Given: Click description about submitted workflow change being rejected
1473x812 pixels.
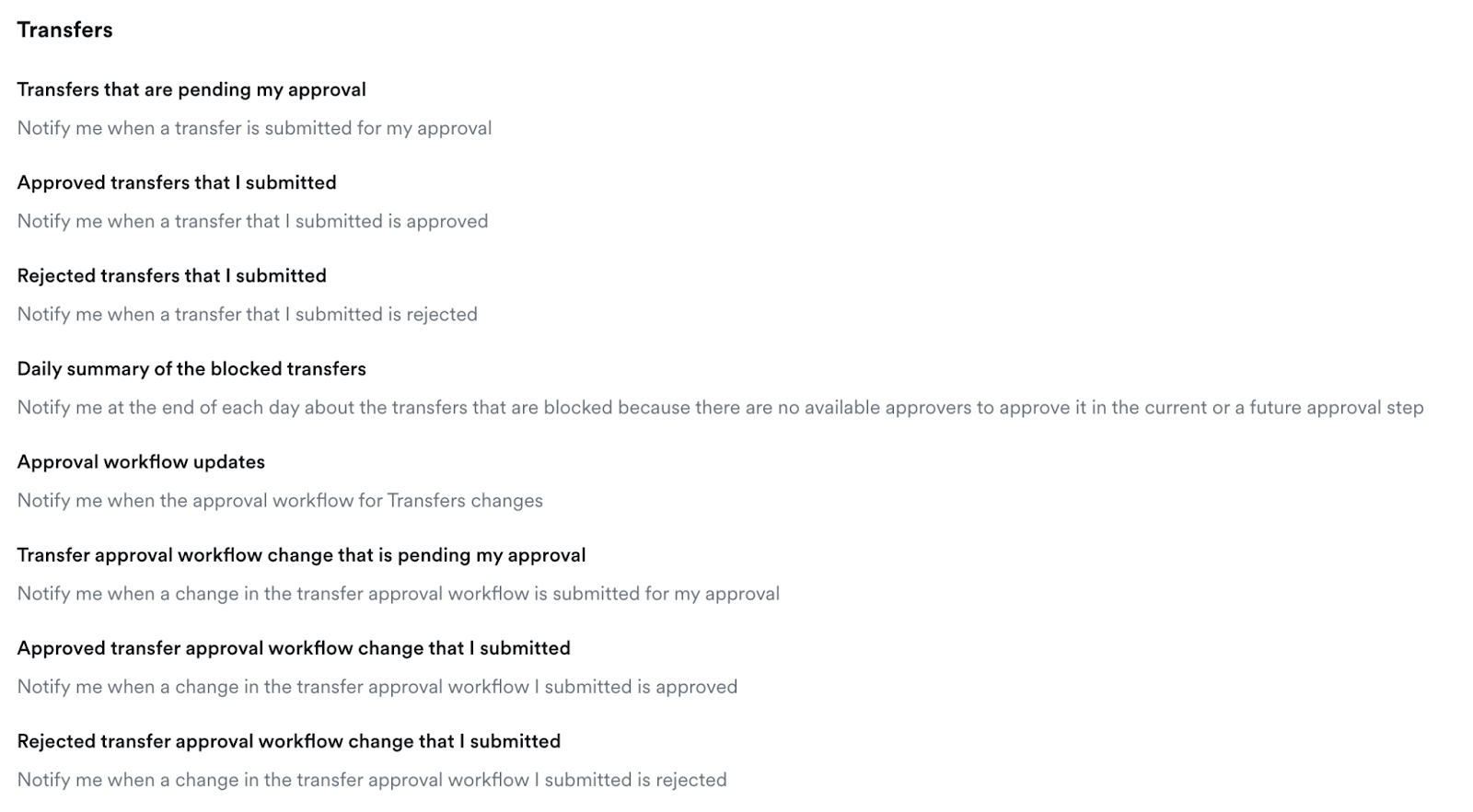Looking at the screenshot, I should [372, 779].
